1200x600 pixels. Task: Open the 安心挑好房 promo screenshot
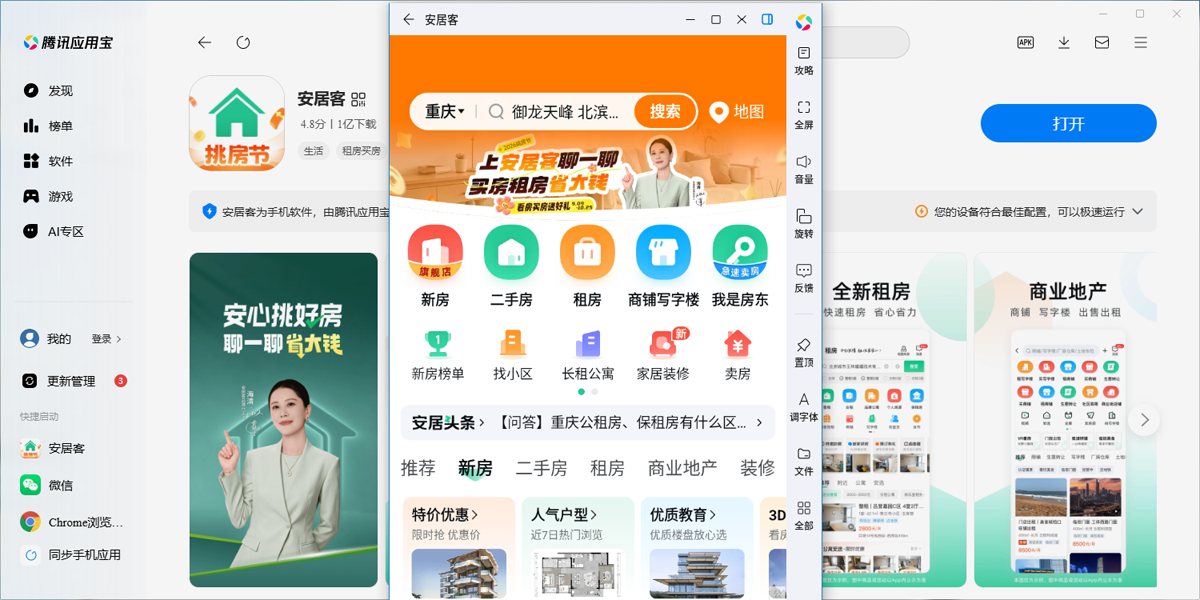pyautogui.click(x=283, y=419)
